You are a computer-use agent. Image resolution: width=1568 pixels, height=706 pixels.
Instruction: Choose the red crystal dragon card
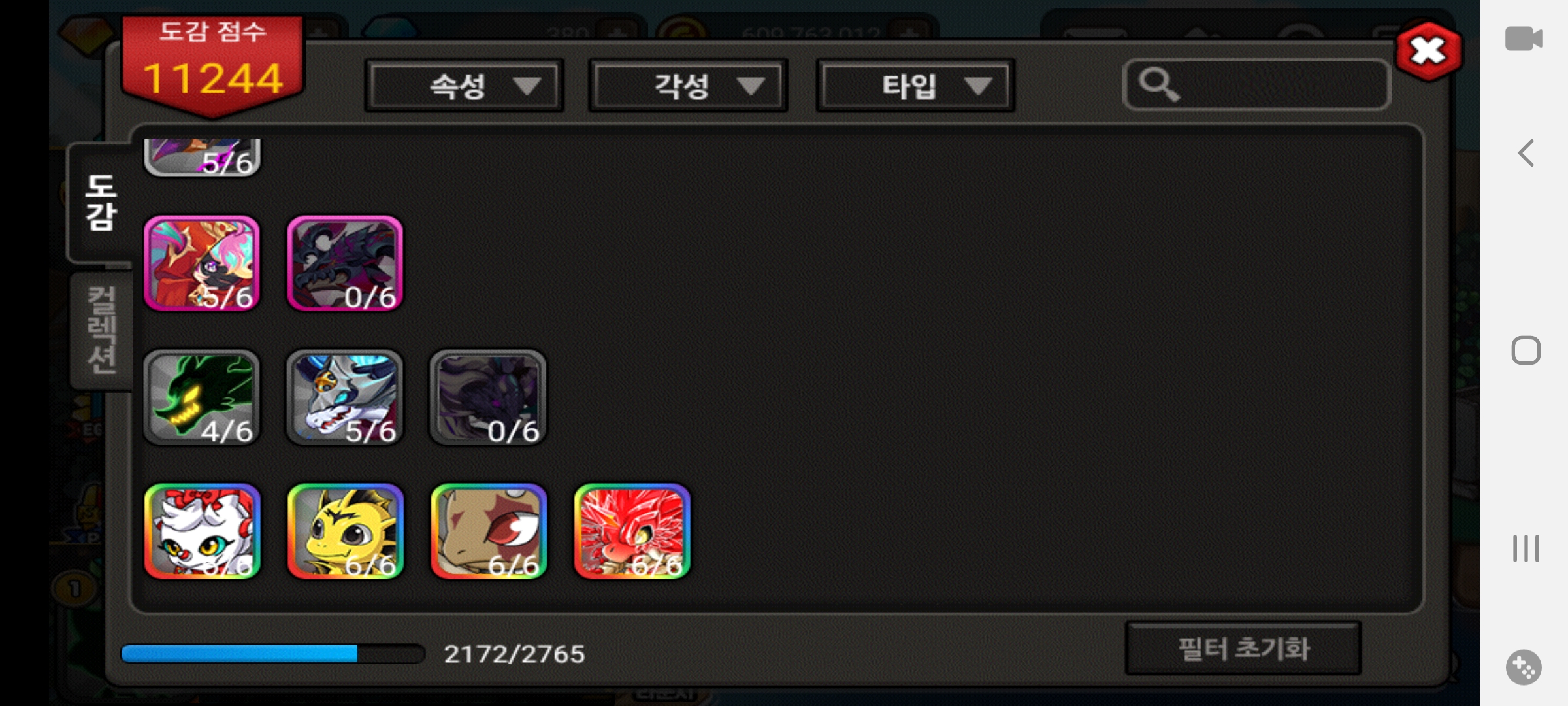(x=632, y=531)
